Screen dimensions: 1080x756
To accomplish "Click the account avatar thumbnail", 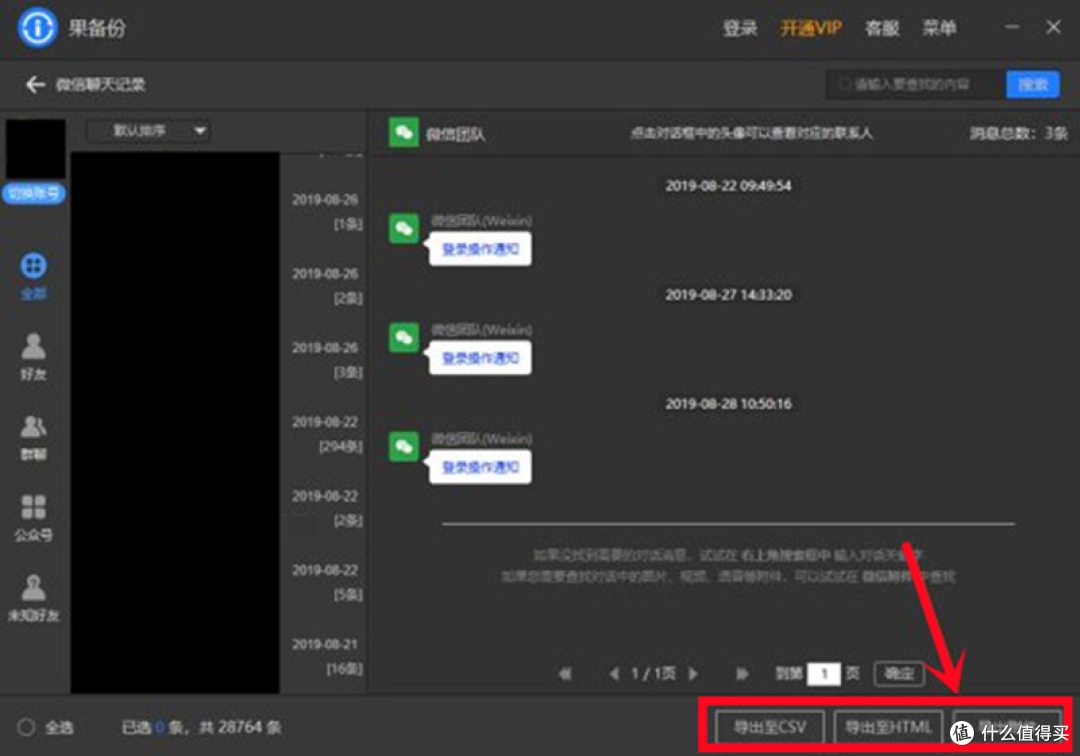I will 36,149.
